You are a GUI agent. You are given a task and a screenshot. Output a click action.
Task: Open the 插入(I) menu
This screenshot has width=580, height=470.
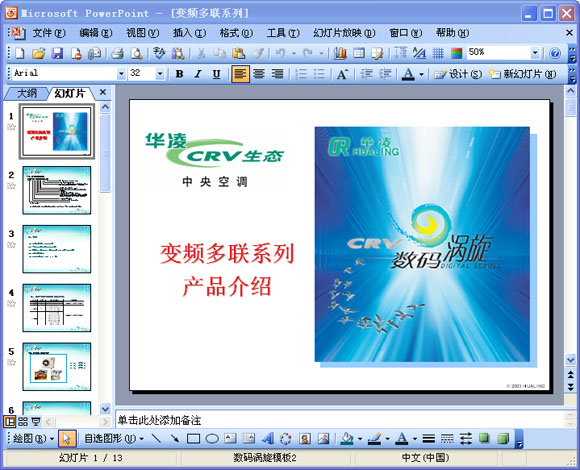tap(189, 33)
